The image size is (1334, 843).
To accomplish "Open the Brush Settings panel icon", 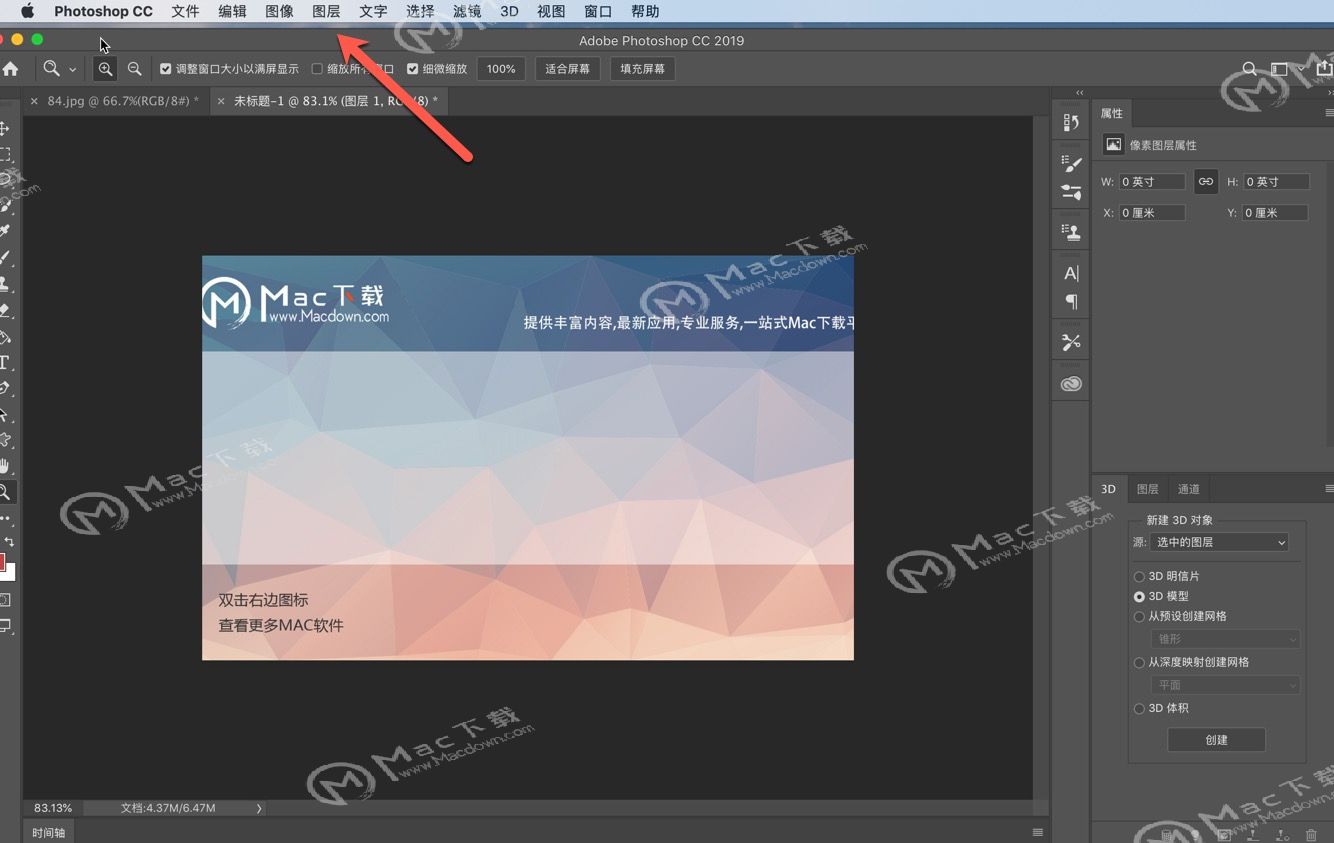I will pos(1071,164).
